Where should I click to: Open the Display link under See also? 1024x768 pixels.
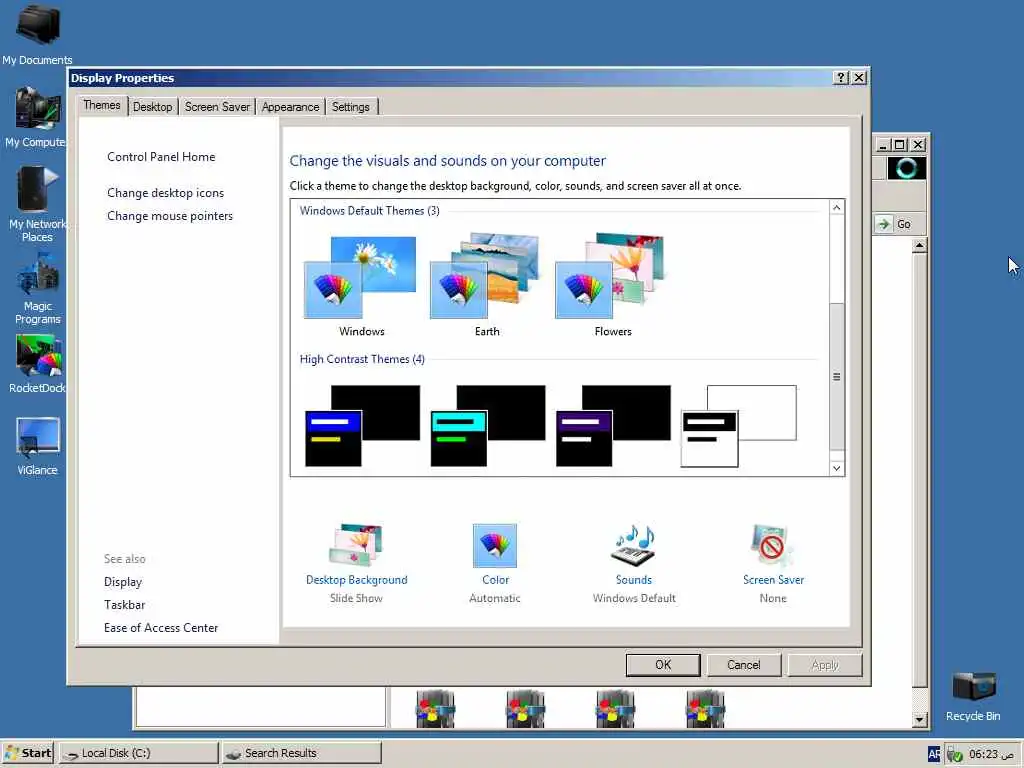[123, 582]
